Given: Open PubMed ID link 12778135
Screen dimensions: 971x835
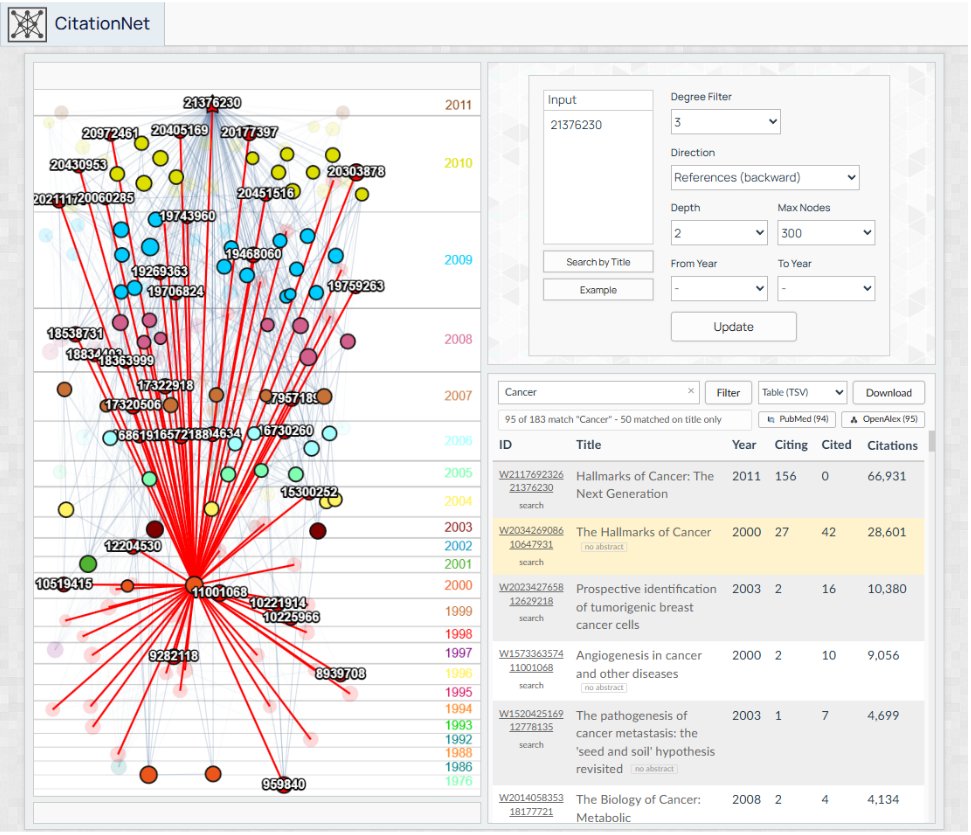Looking at the screenshot, I should click(531, 727).
